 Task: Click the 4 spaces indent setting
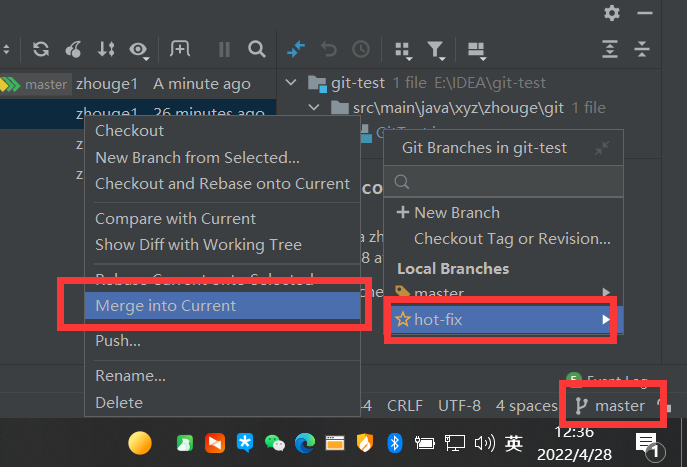click(527, 406)
